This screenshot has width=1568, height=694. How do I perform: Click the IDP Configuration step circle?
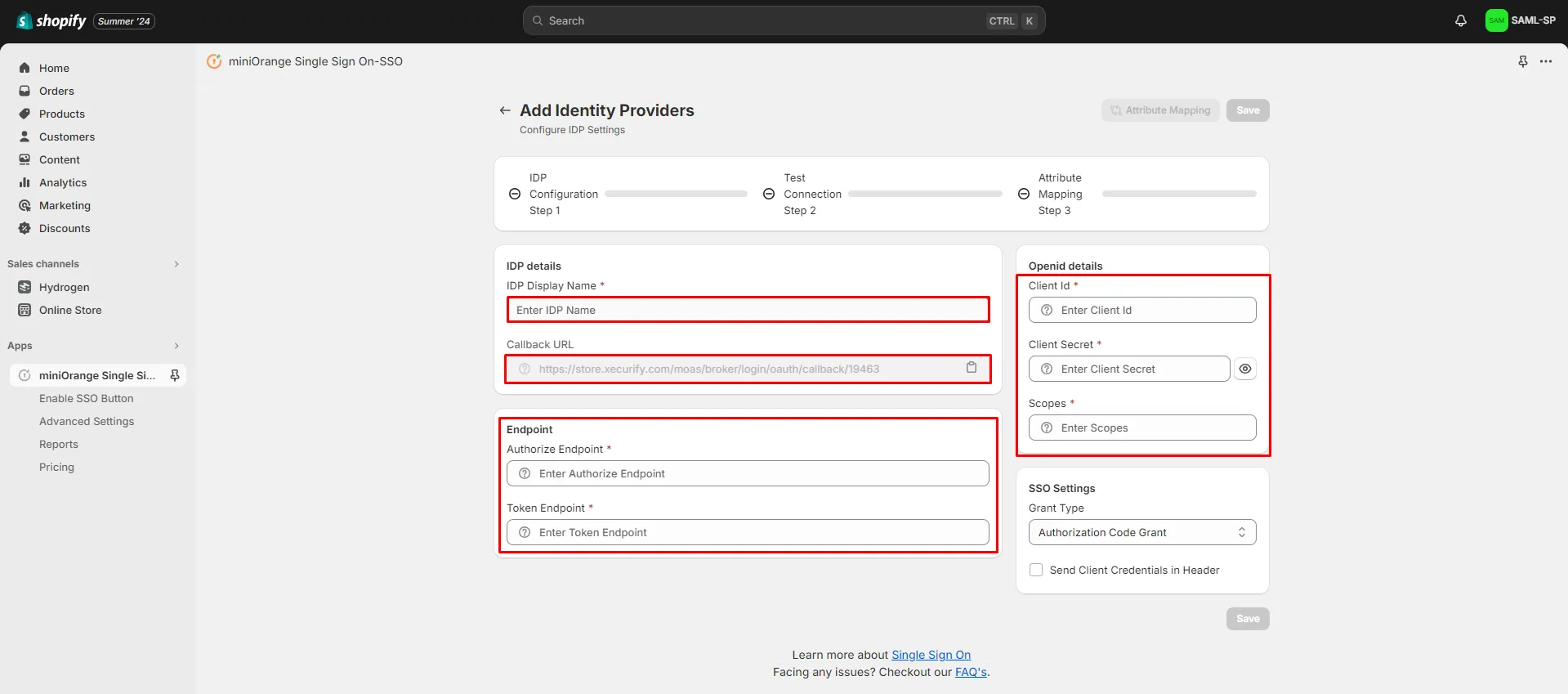(x=515, y=194)
